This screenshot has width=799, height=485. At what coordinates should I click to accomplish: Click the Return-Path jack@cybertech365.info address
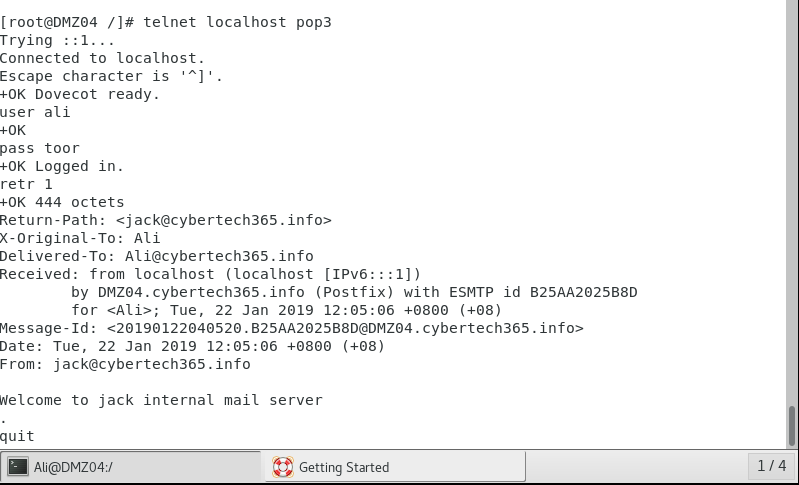223,220
